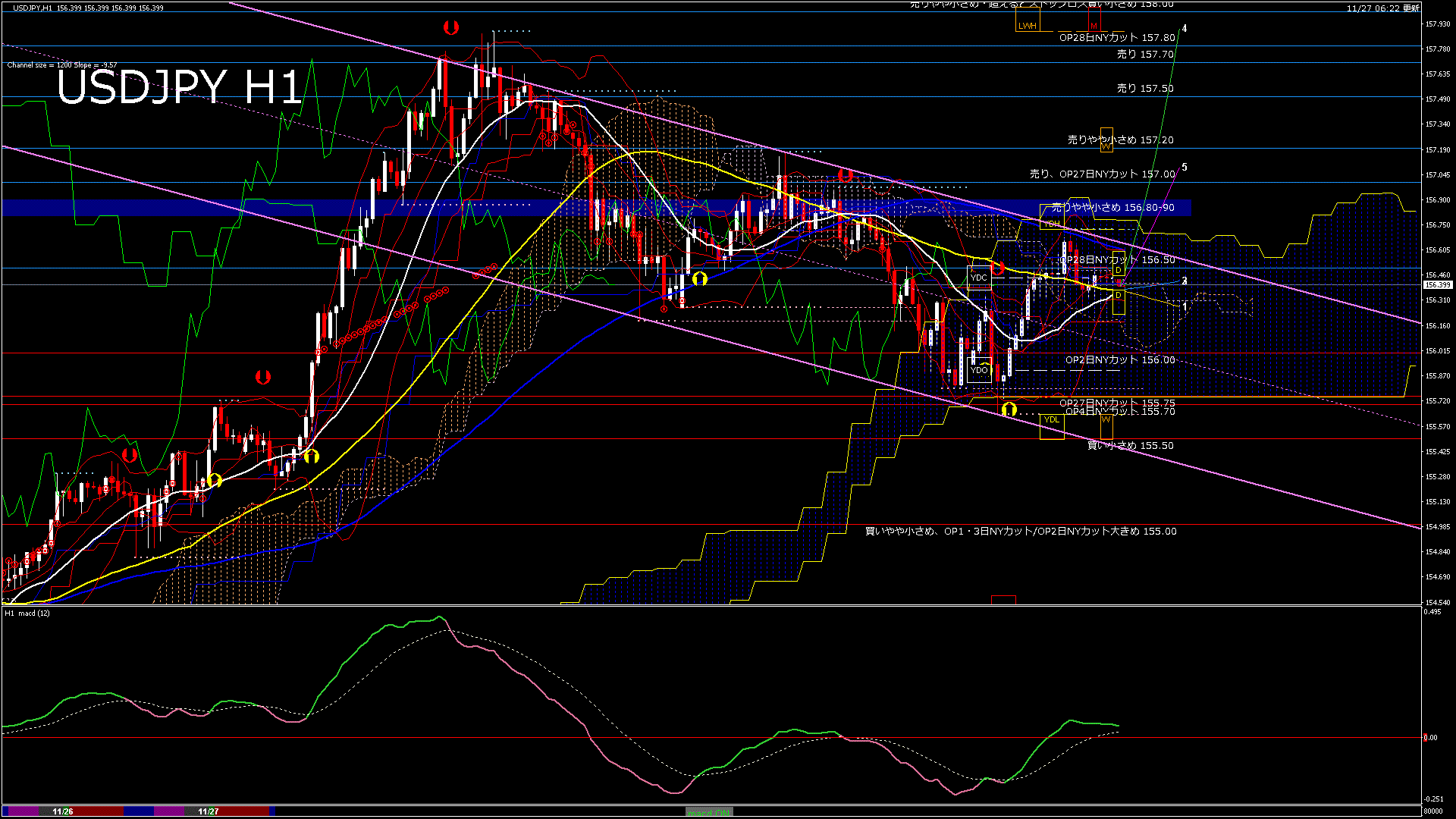
Task: Click the 売り 157.70 level label
Action: coord(1145,55)
